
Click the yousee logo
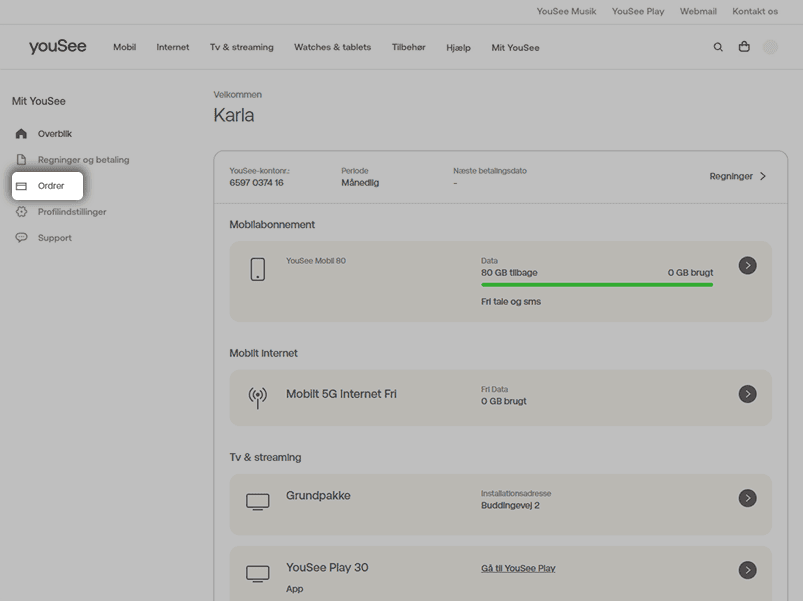tap(57, 47)
